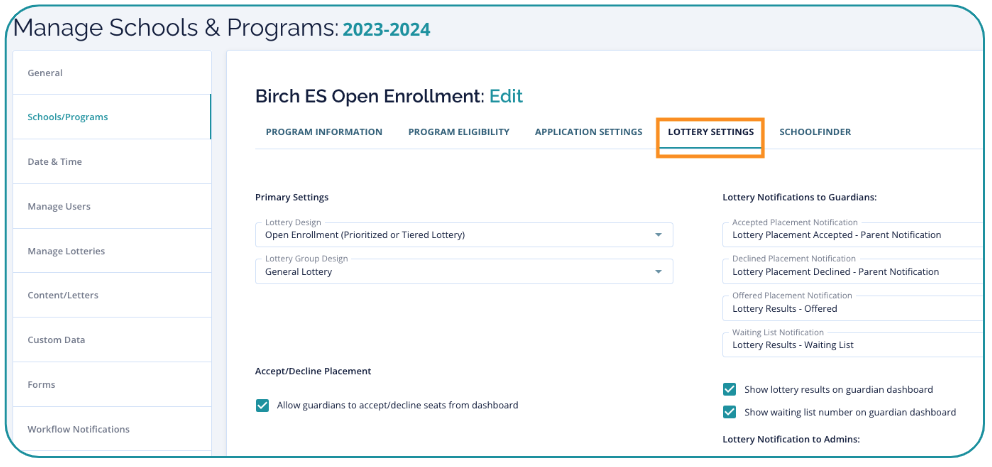Open the Application Settings tab

(588, 132)
